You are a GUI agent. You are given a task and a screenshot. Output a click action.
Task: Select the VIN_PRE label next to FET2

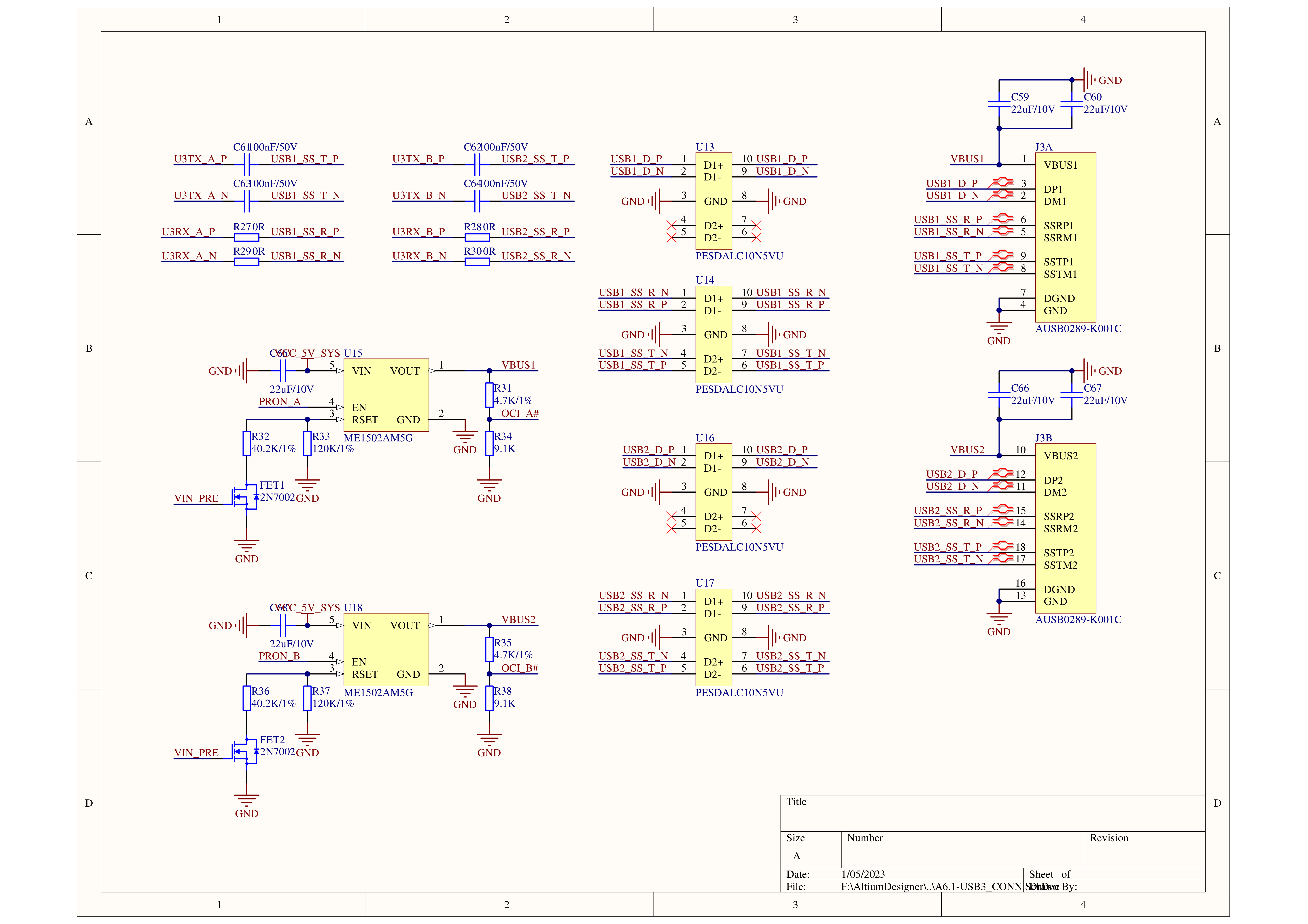[197, 753]
